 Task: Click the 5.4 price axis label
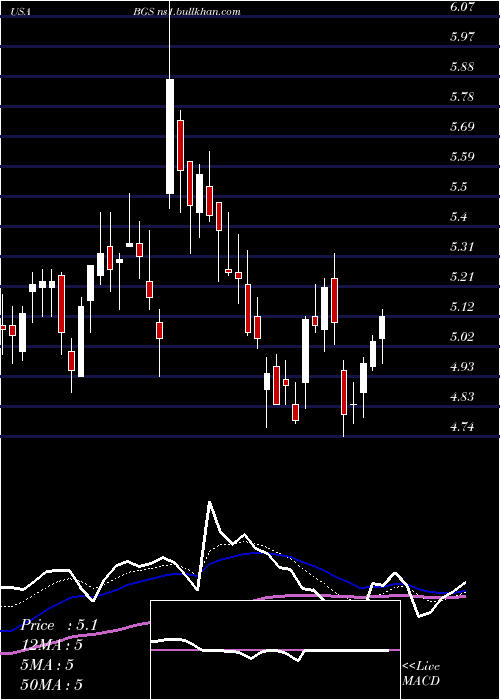point(458,217)
